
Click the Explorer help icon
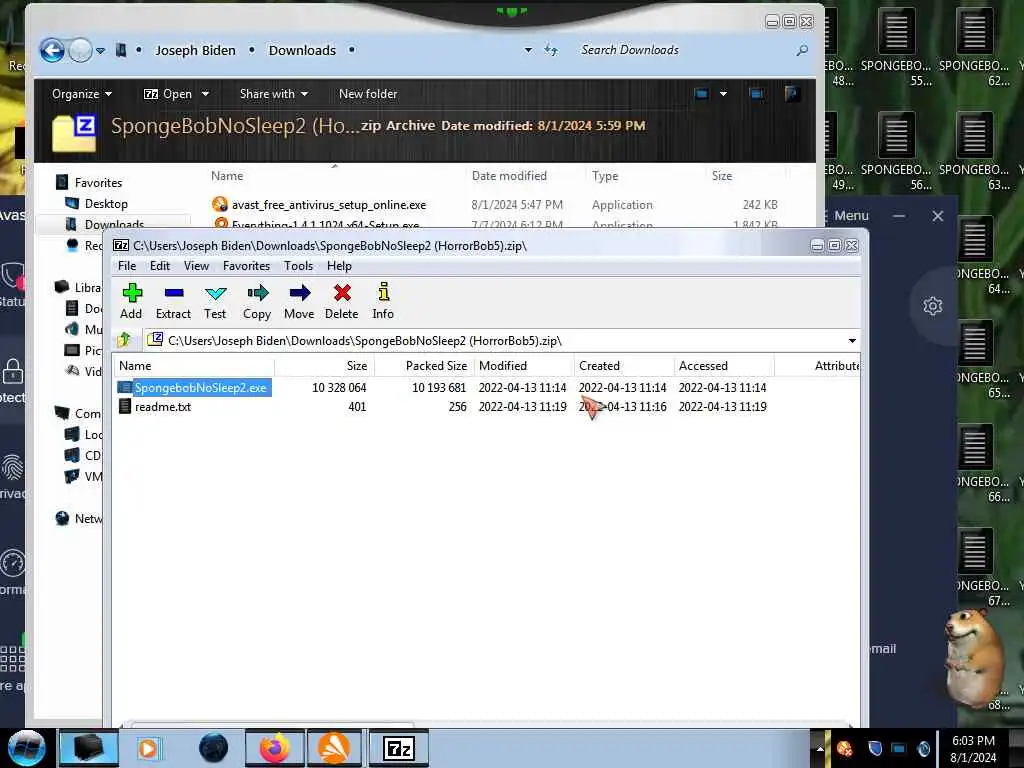[792, 94]
